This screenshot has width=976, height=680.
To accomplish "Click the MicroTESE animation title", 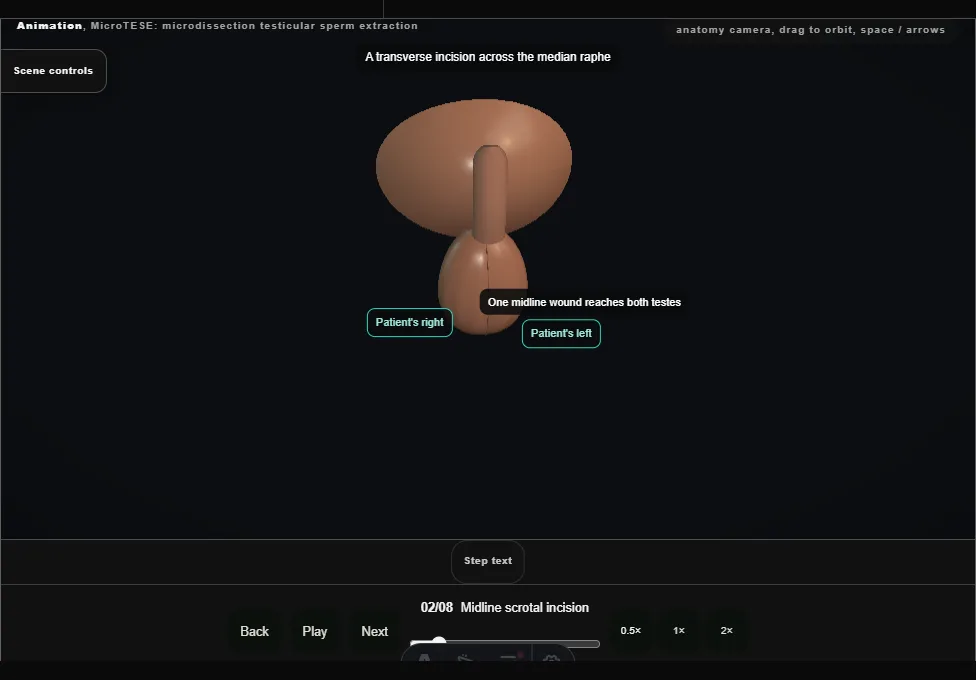I will pyautogui.click(x=217, y=26).
